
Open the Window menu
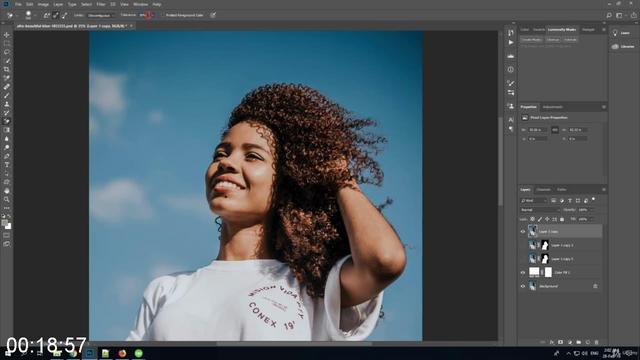[x=140, y=4]
